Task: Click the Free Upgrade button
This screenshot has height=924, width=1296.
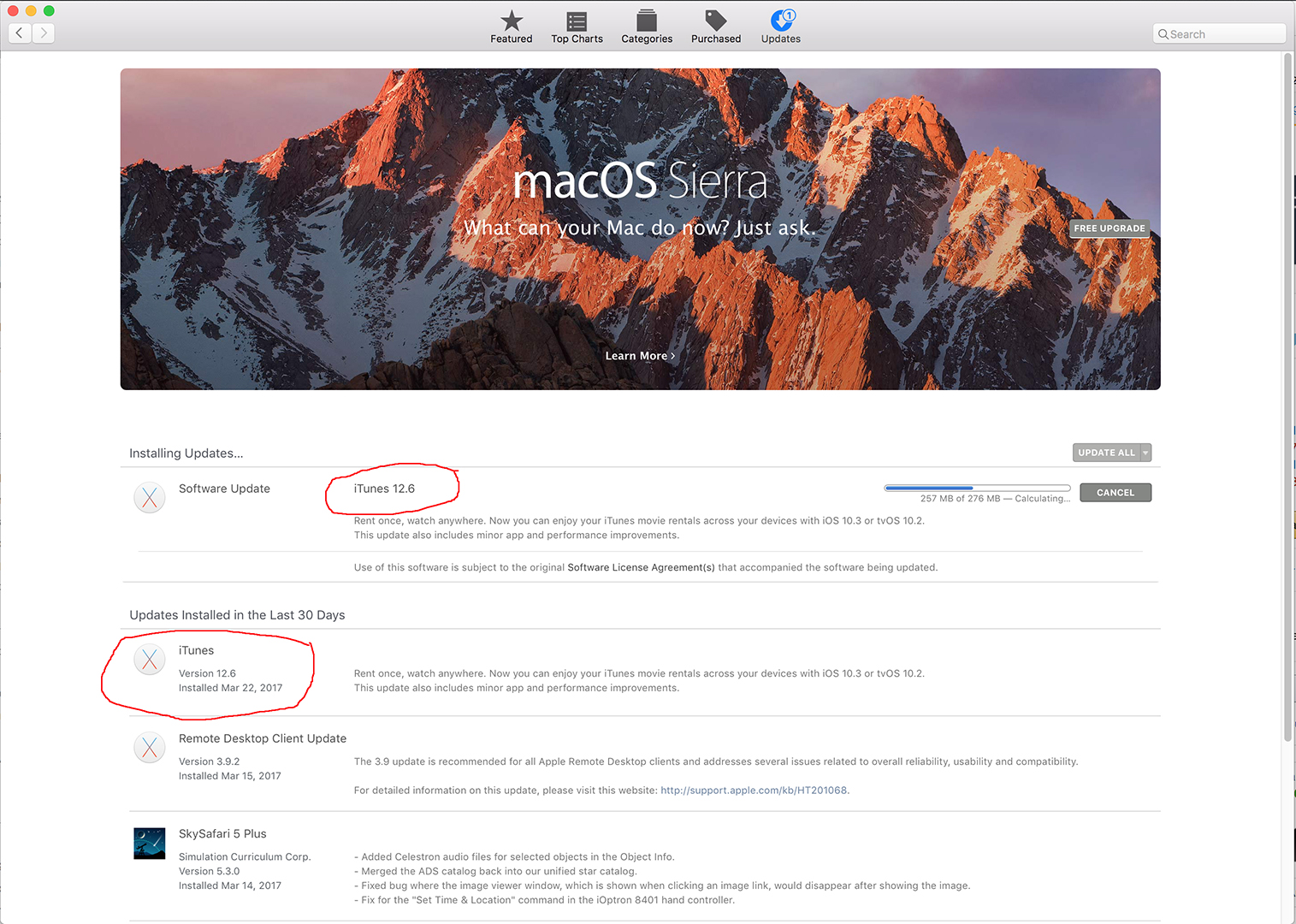Action: [x=1110, y=228]
